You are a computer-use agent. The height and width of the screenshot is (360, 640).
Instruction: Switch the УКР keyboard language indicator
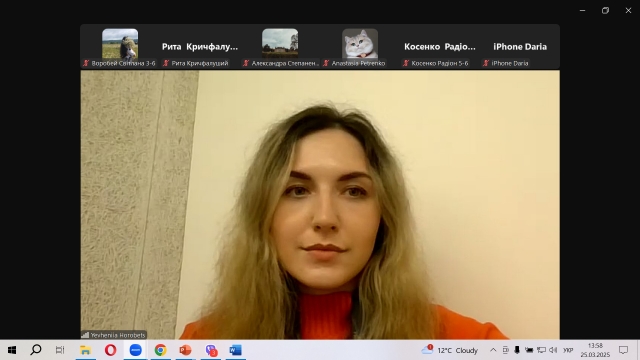(568, 350)
